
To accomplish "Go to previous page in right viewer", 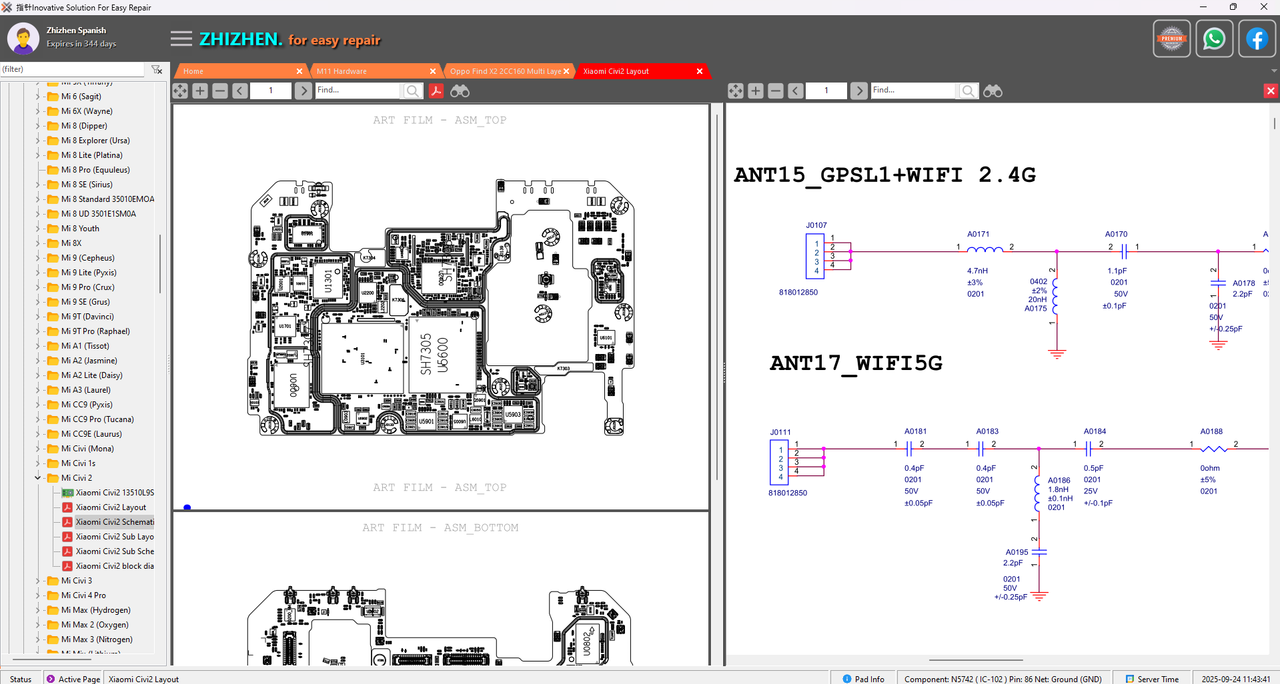I will click(795, 91).
